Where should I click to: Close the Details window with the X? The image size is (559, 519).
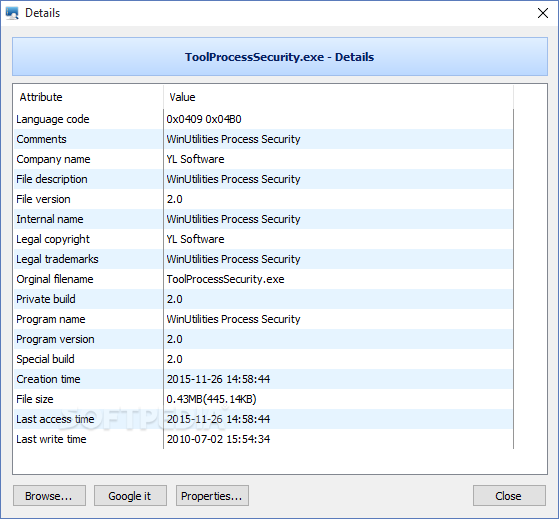543,13
